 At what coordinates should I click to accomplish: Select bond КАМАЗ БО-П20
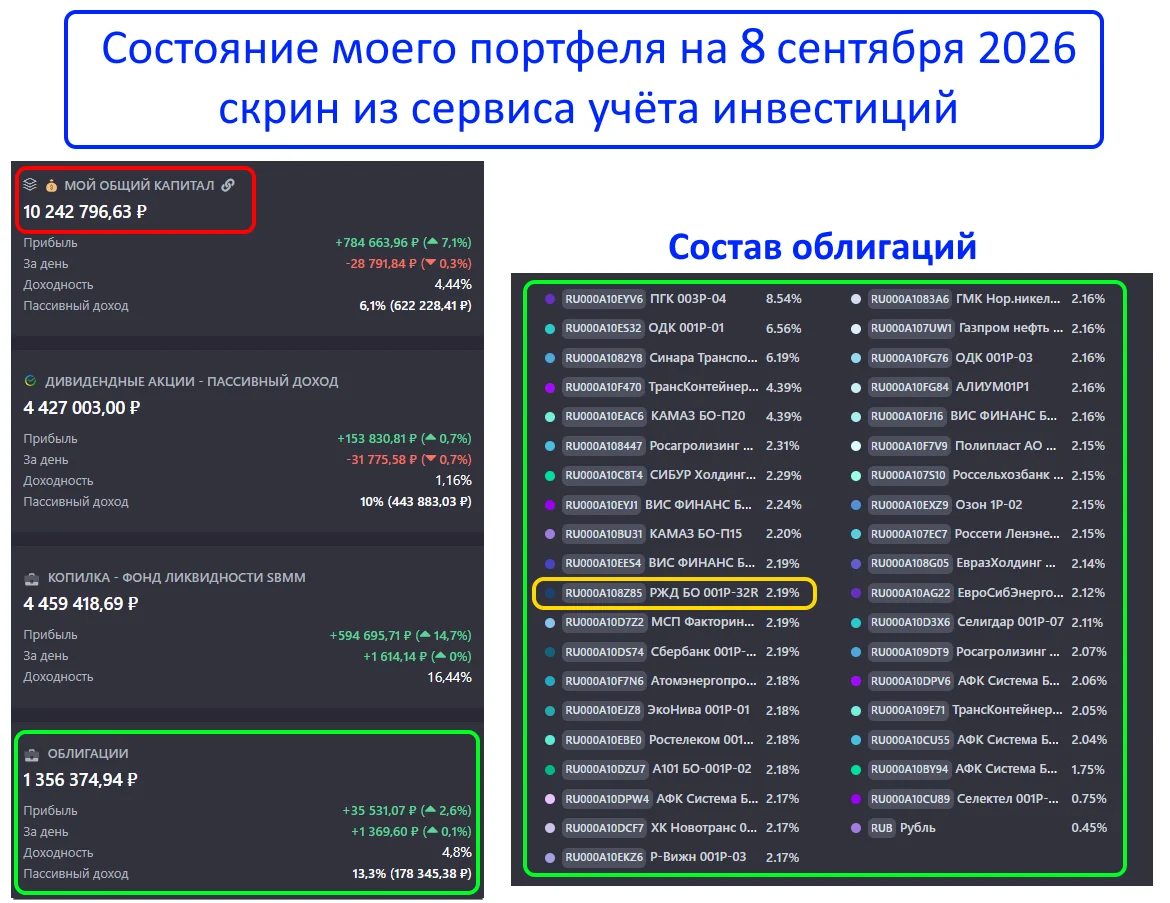[x=698, y=416]
